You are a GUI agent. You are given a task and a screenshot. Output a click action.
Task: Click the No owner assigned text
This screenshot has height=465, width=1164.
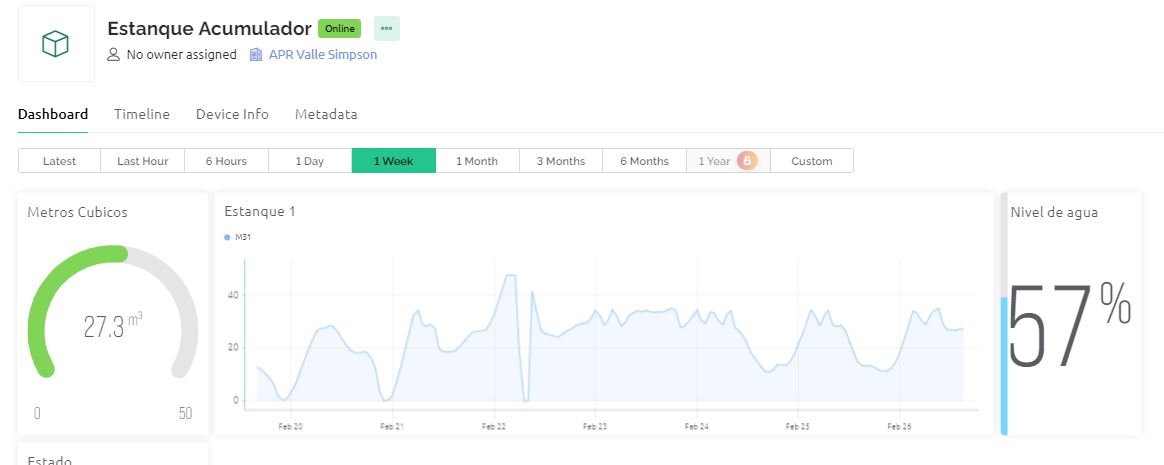click(x=181, y=55)
